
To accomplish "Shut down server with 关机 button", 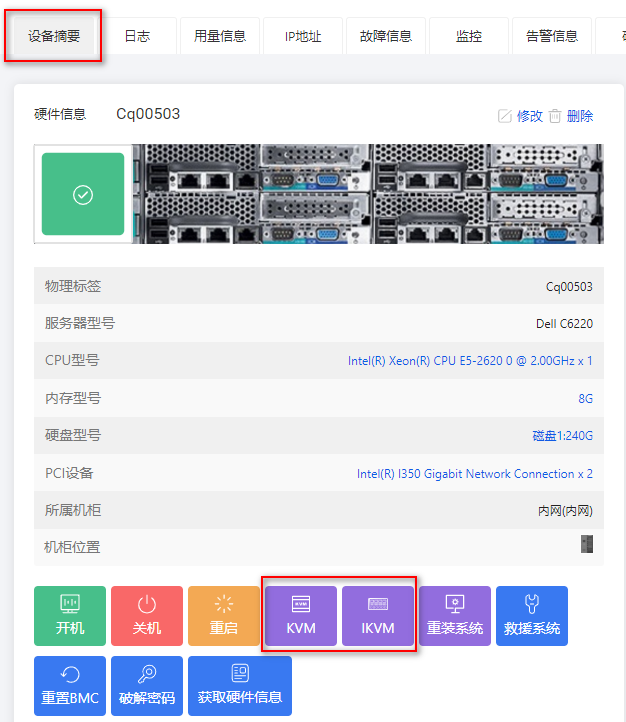I will click(147, 616).
